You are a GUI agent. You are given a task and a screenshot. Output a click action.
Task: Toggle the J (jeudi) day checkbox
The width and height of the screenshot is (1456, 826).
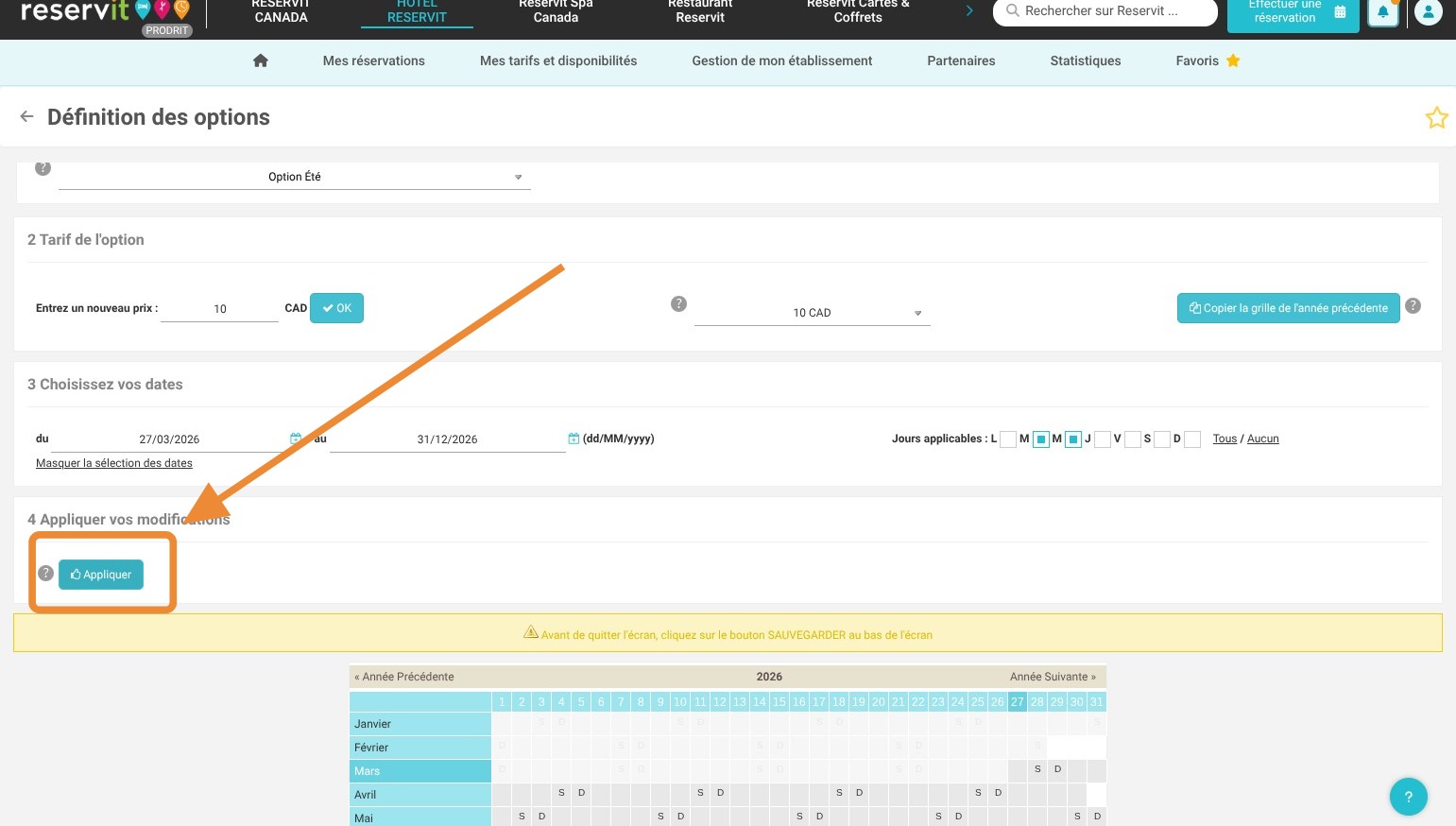tap(1102, 439)
